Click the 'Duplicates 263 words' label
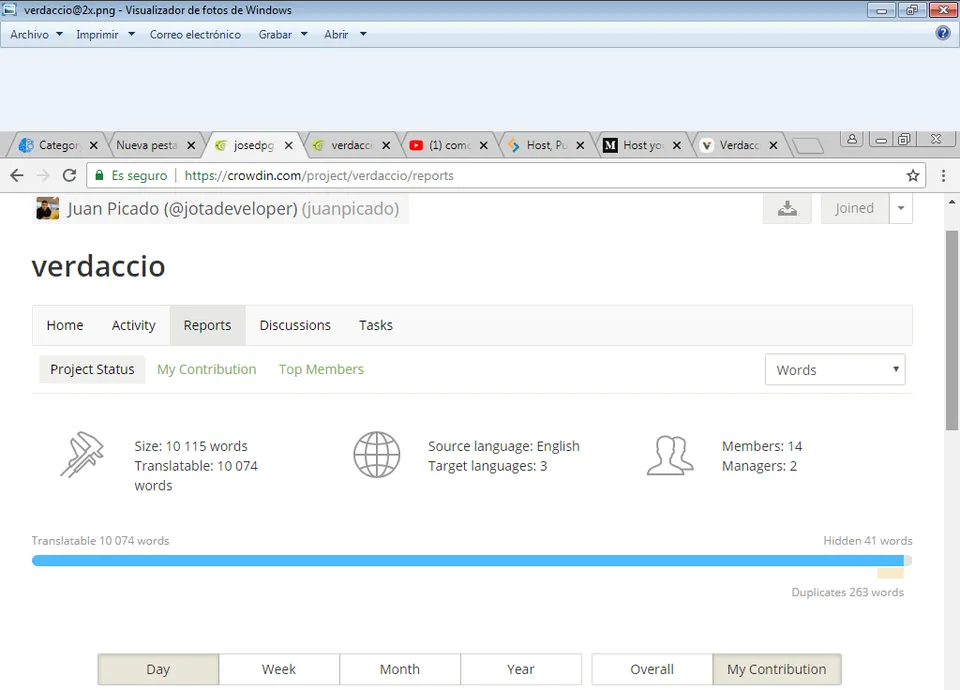The height and width of the screenshot is (690, 960). [847, 592]
